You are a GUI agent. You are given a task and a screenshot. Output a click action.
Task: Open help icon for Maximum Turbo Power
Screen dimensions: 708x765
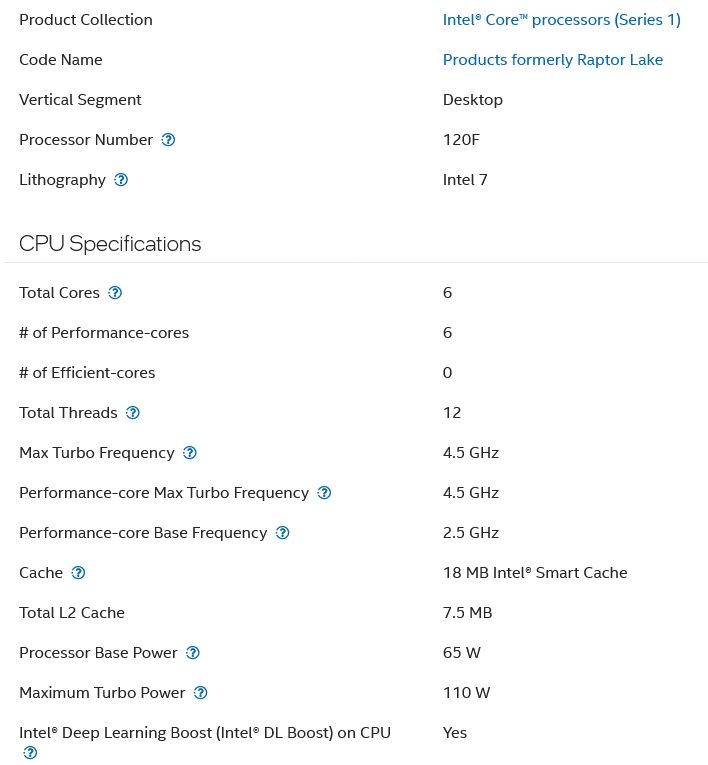coord(201,693)
